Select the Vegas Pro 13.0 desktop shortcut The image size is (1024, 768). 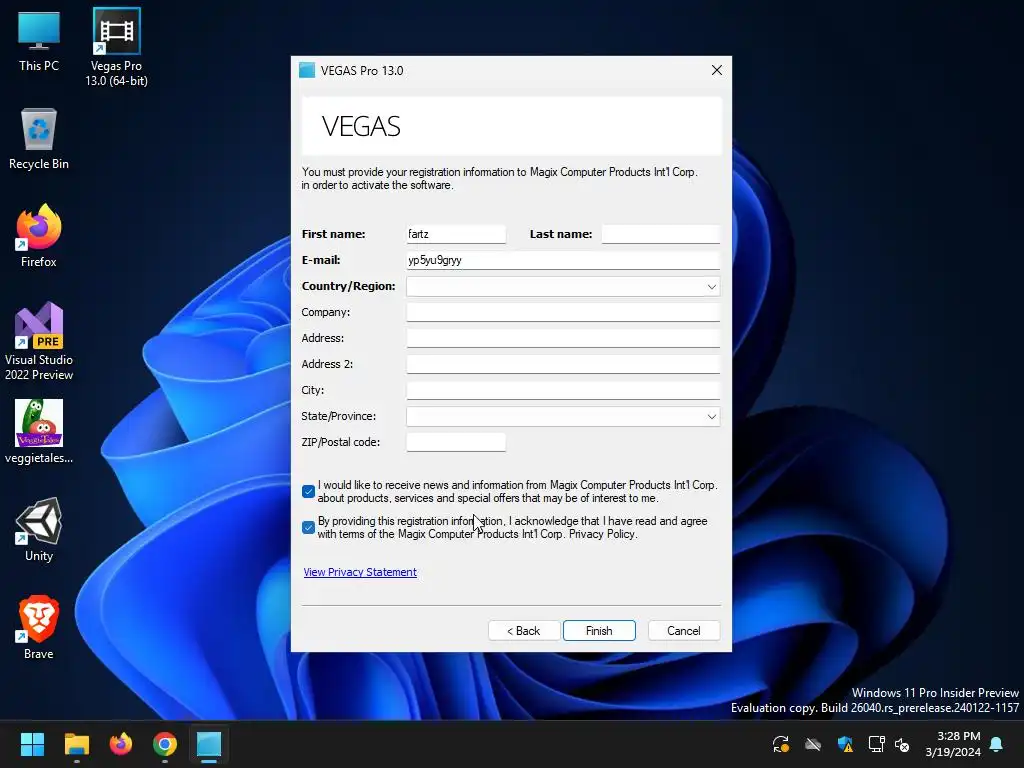[116, 47]
